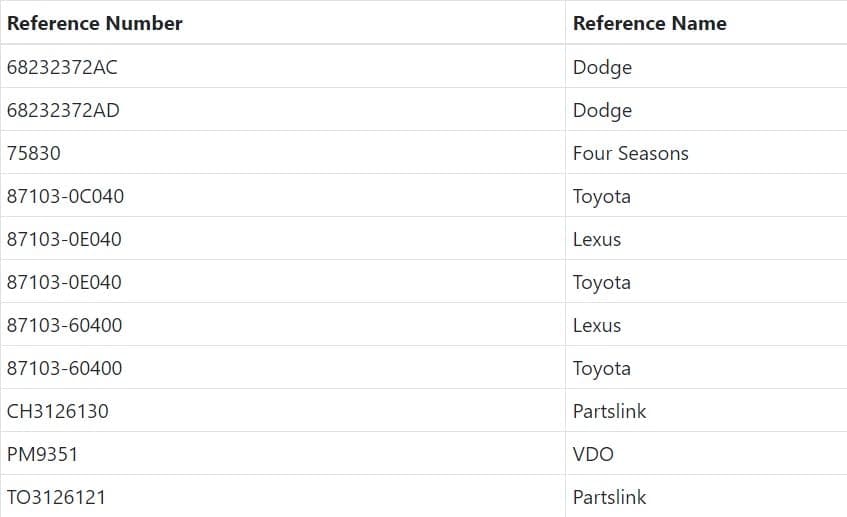This screenshot has width=847, height=517.
Task: Click the Reference Name column header
Action: [649, 23]
